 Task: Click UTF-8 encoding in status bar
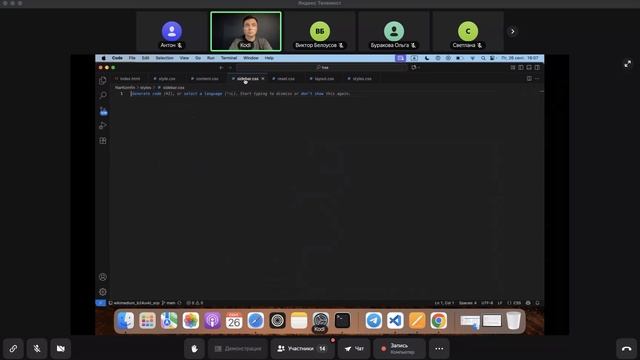487,303
